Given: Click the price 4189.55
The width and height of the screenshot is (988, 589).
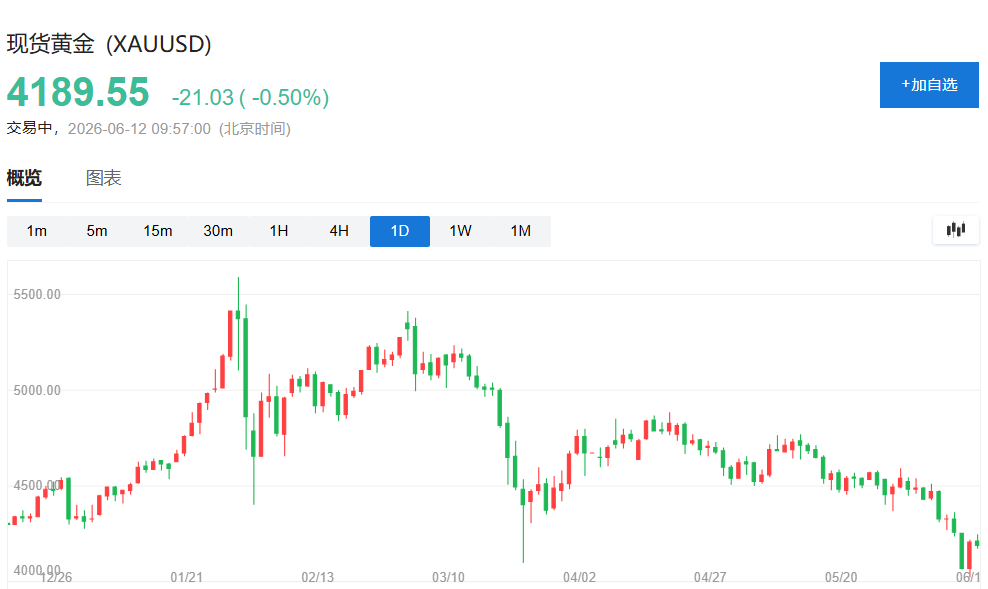Looking at the screenshot, I should pyautogui.click(x=78, y=92).
